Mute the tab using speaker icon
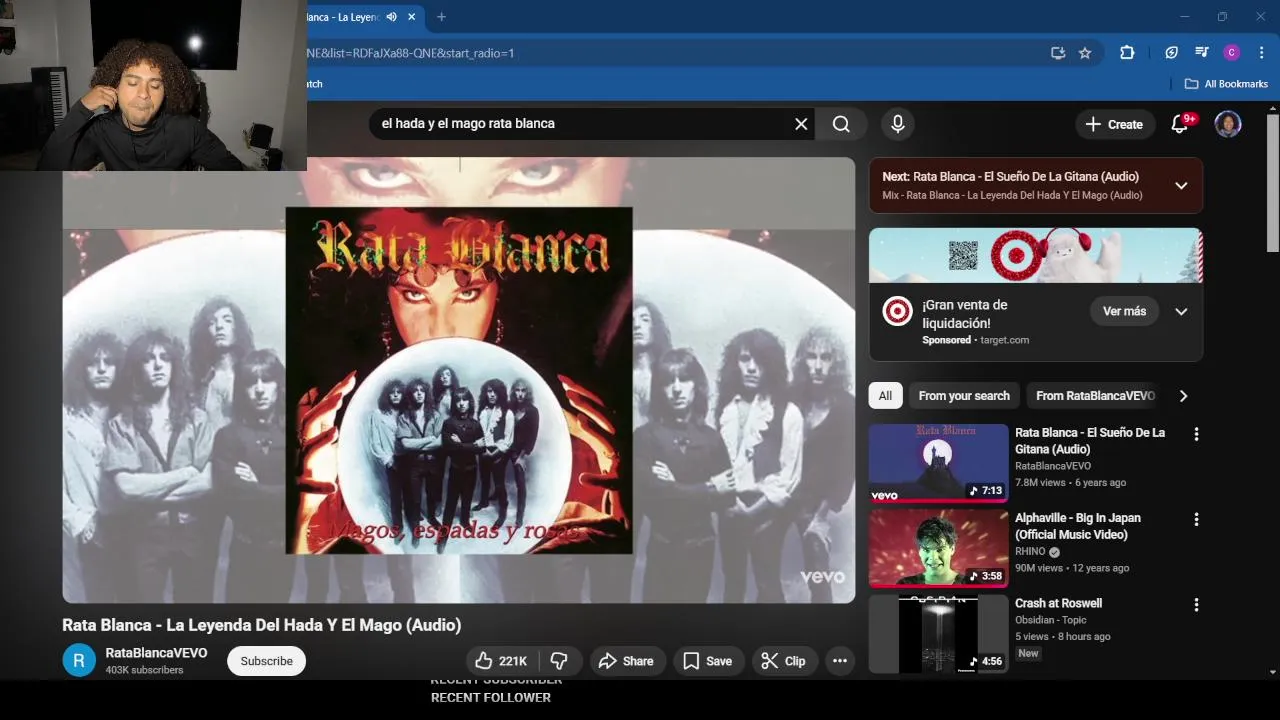Screen dimensions: 1280x720 [392, 17]
